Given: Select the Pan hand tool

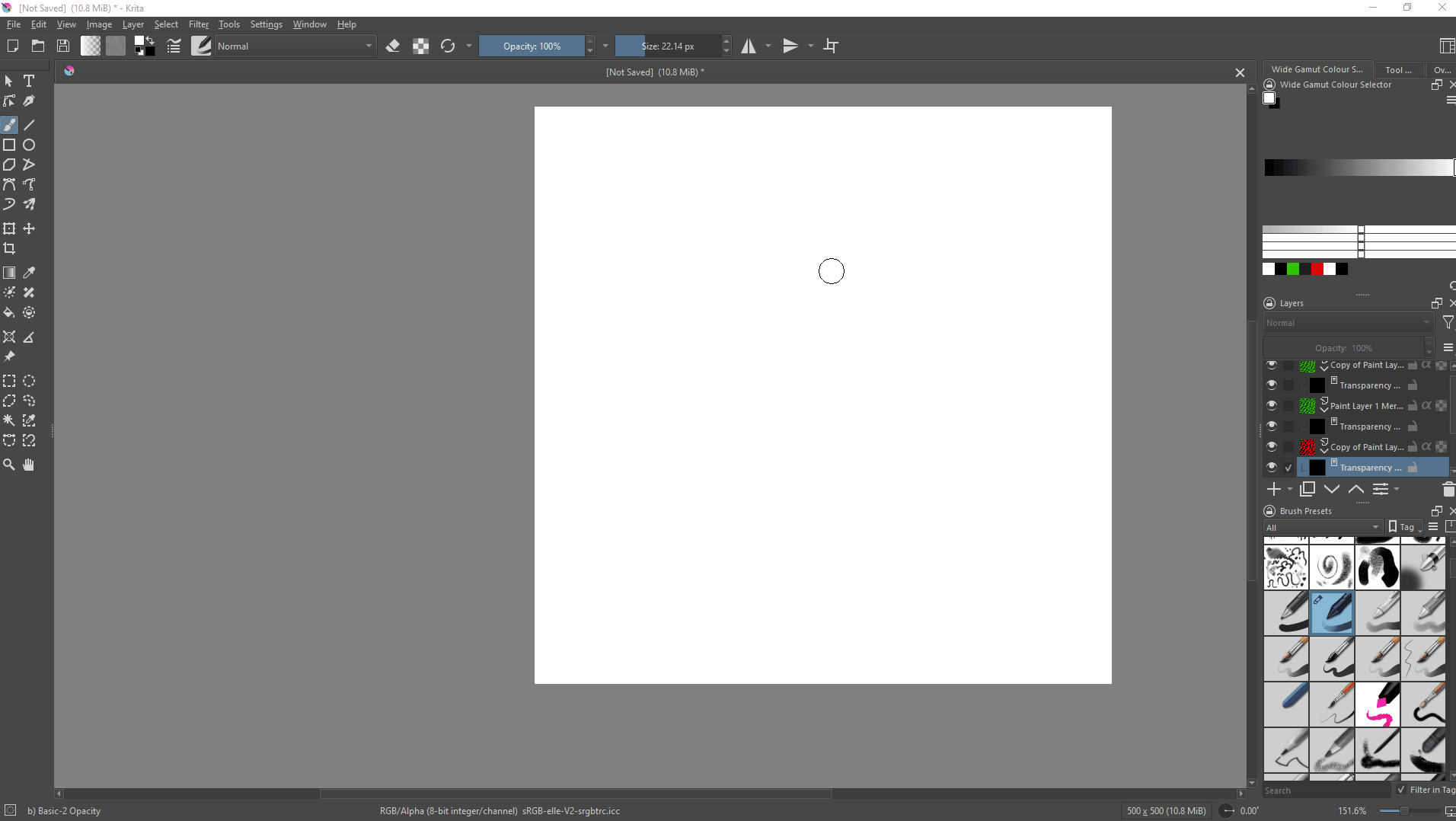Looking at the screenshot, I should (x=29, y=465).
